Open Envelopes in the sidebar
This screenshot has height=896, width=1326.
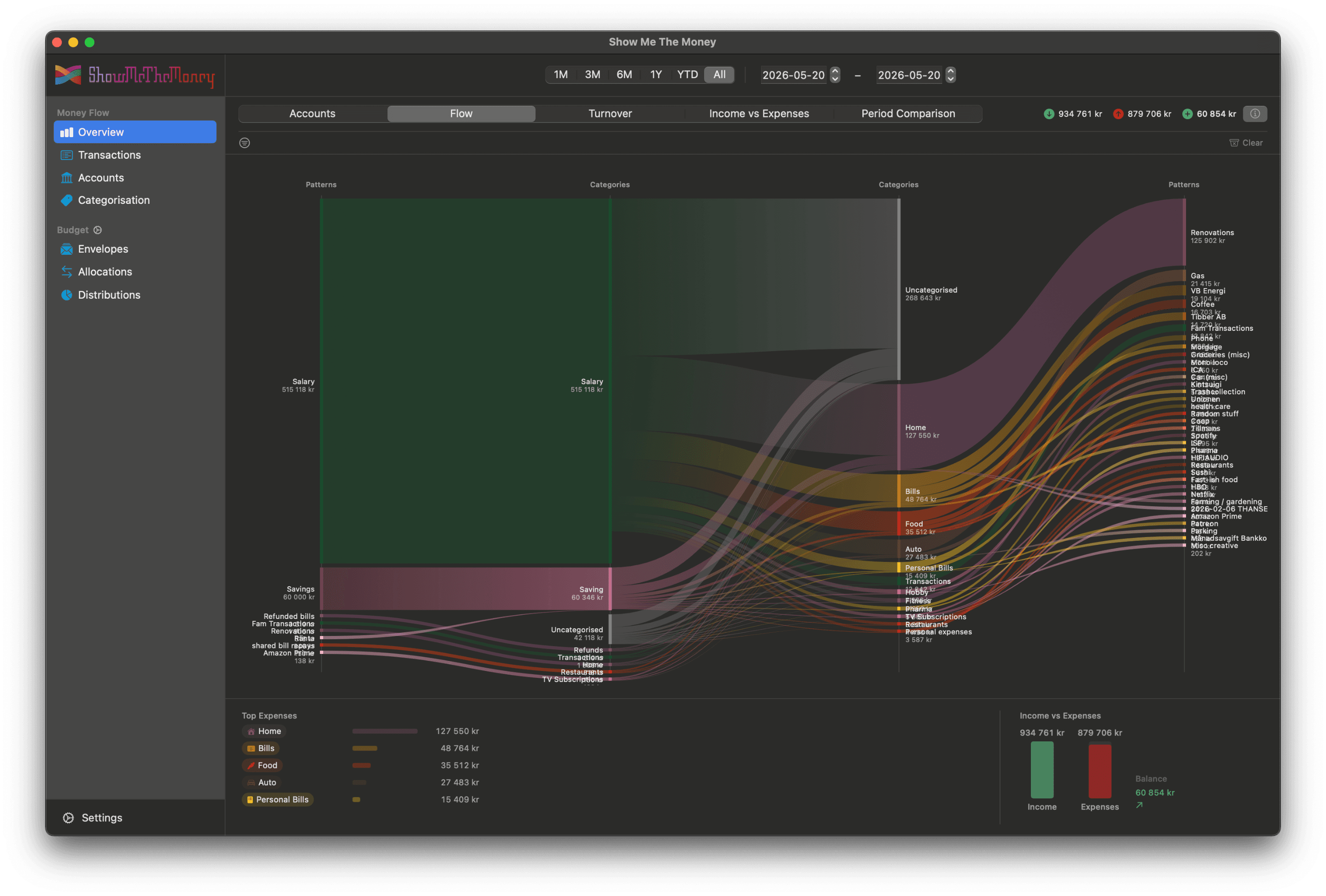[134, 249]
